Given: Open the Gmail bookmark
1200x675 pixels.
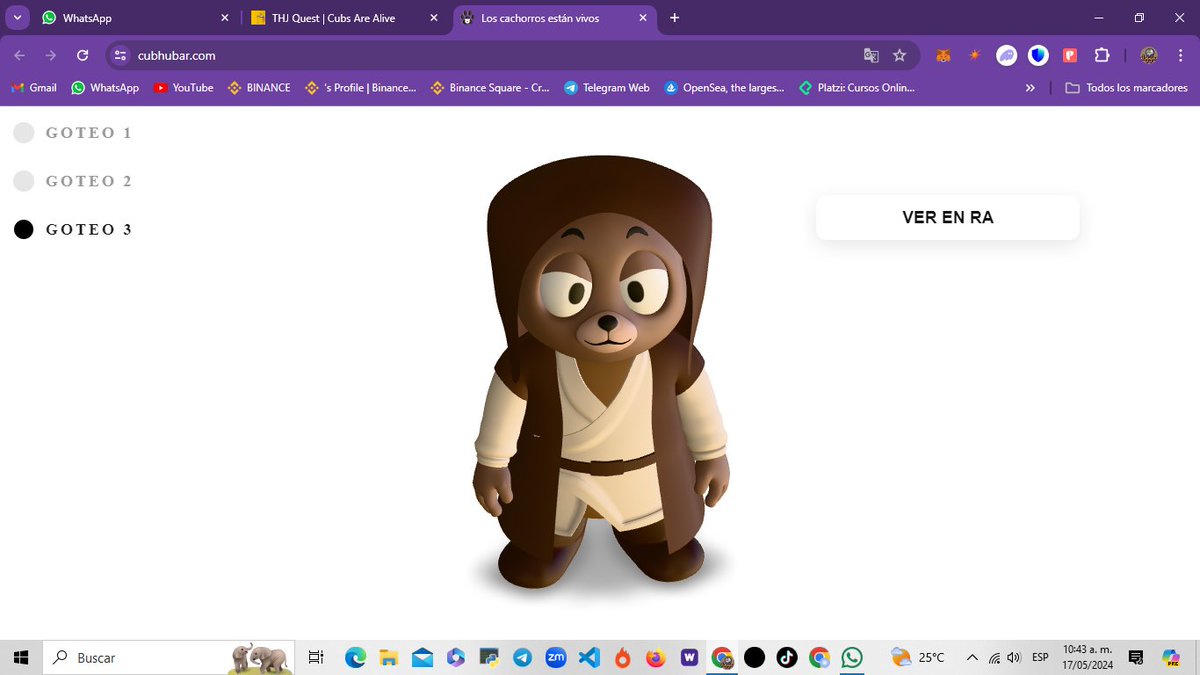Looking at the screenshot, I should (x=34, y=88).
